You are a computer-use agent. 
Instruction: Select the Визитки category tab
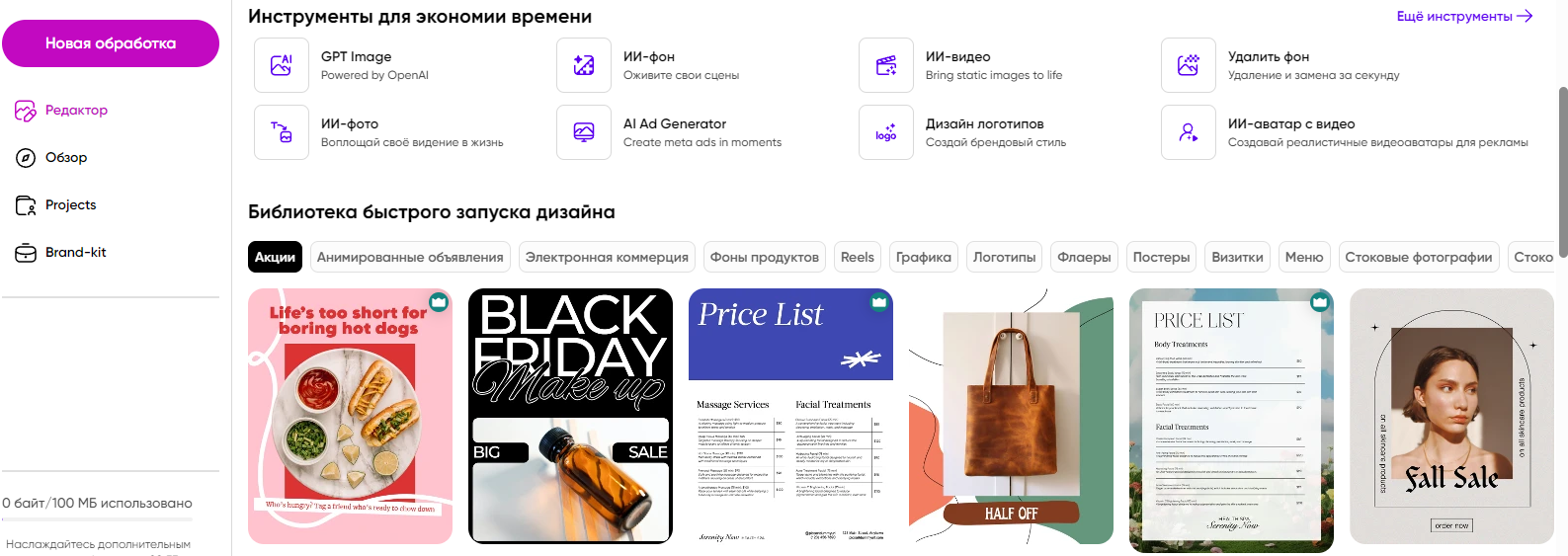coord(1237,257)
